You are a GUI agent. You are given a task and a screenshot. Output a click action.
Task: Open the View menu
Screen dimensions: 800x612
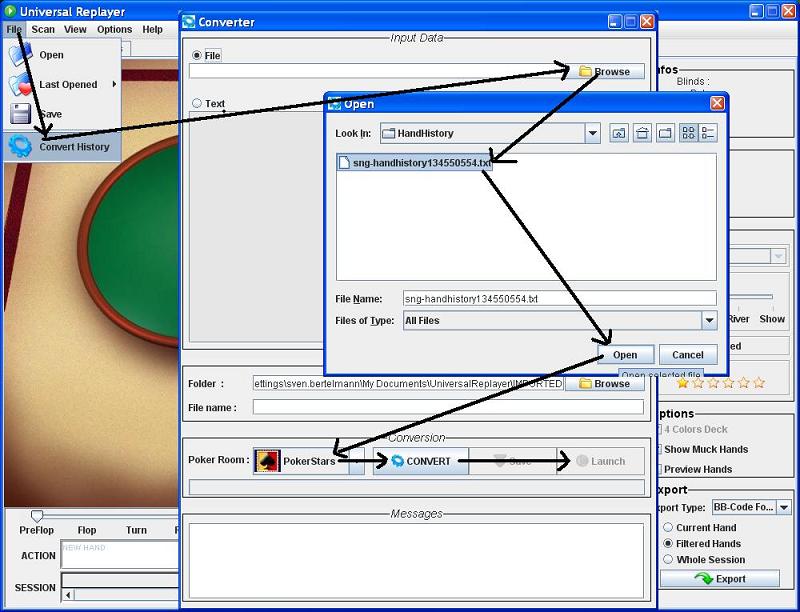tap(75, 30)
